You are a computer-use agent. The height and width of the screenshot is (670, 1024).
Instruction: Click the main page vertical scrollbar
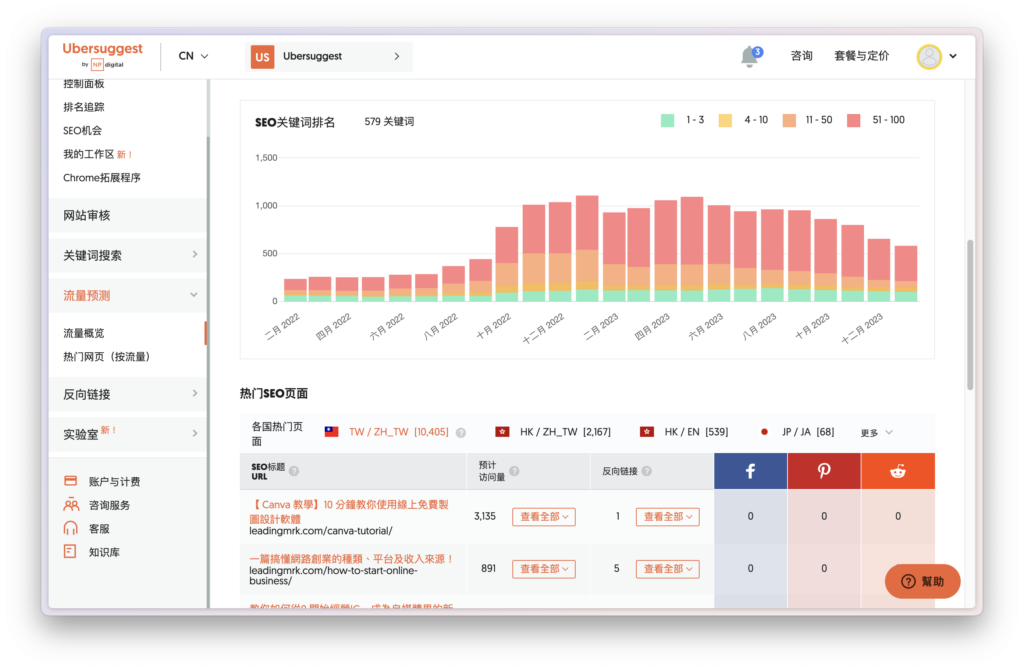point(970,315)
